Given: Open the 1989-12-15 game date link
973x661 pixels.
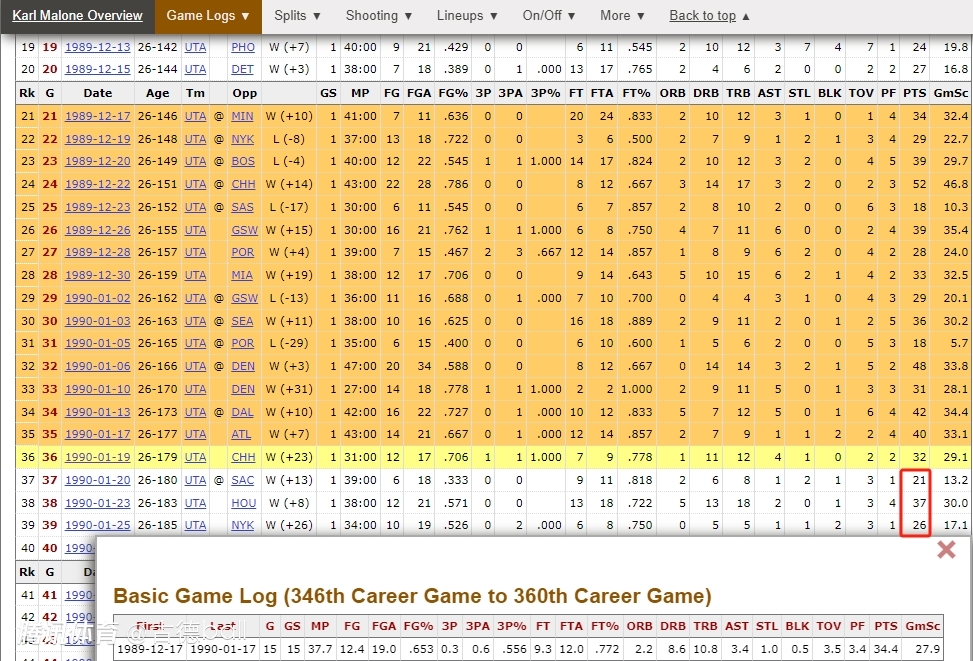Looking at the screenshot, I should click(97, 69).
